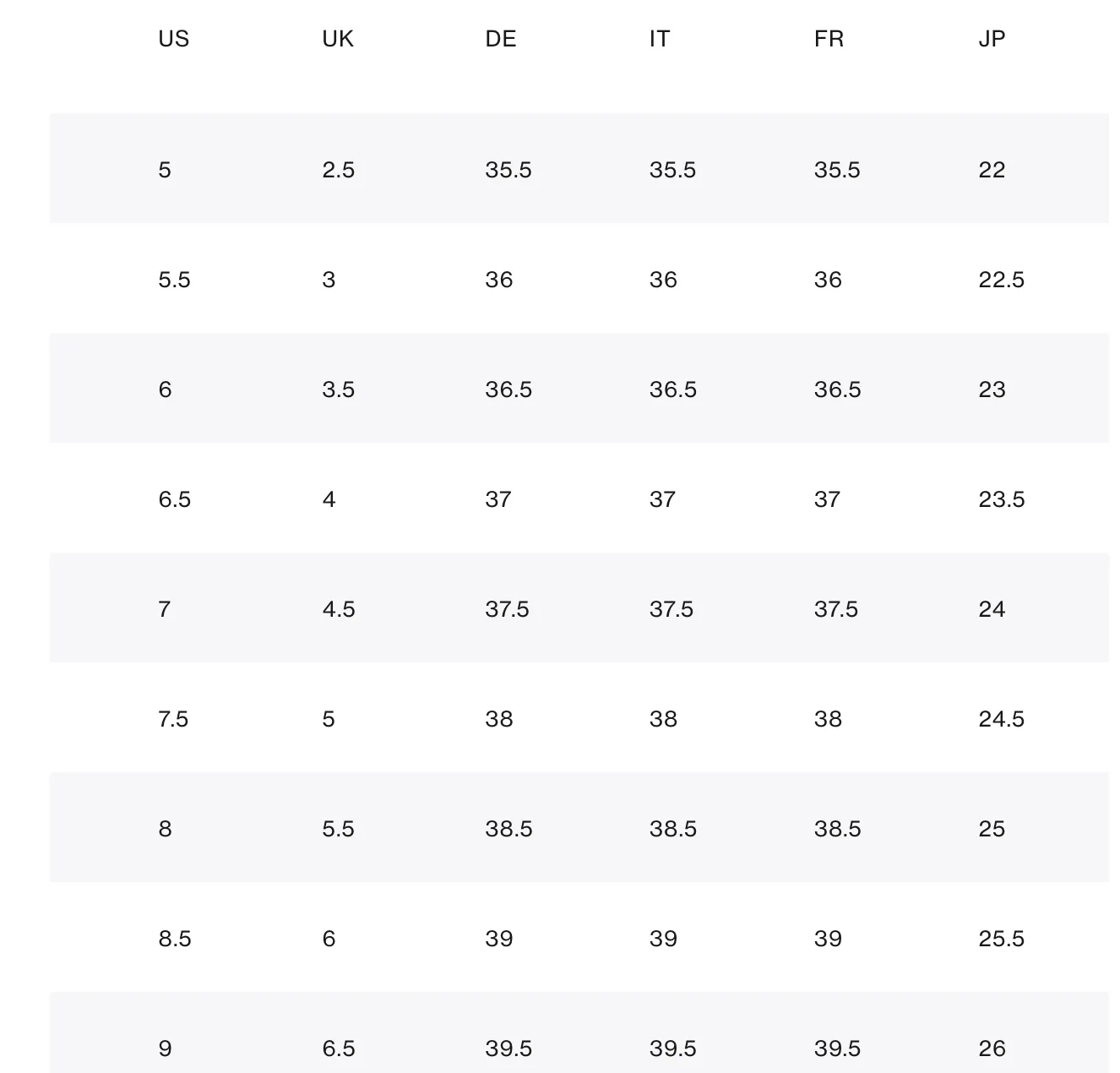This screenshot has width=1120, height=1073.
Task: Click the IT column header
Action: (x=659, y=39)
